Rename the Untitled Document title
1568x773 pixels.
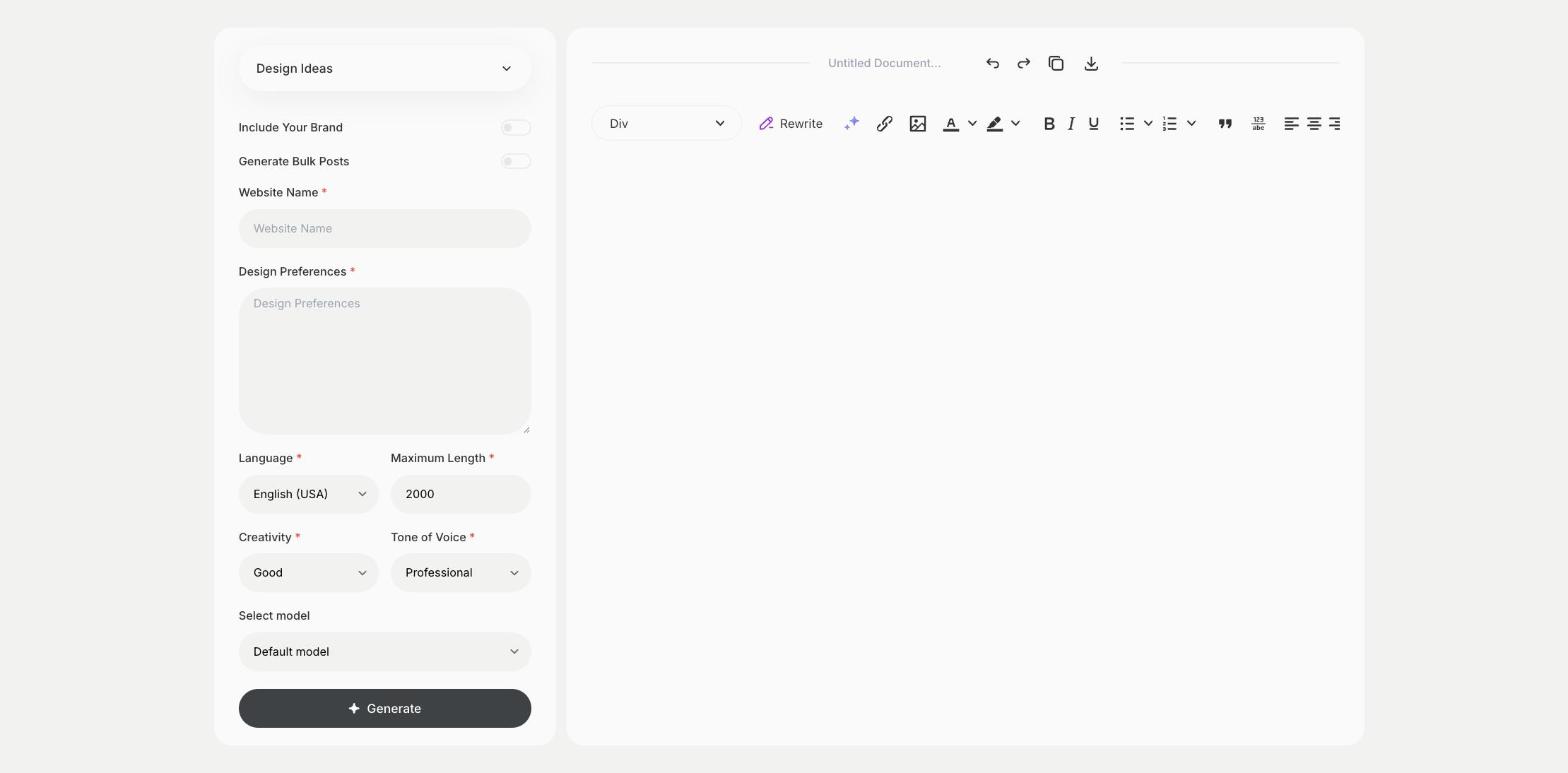(x=884, y=63)
